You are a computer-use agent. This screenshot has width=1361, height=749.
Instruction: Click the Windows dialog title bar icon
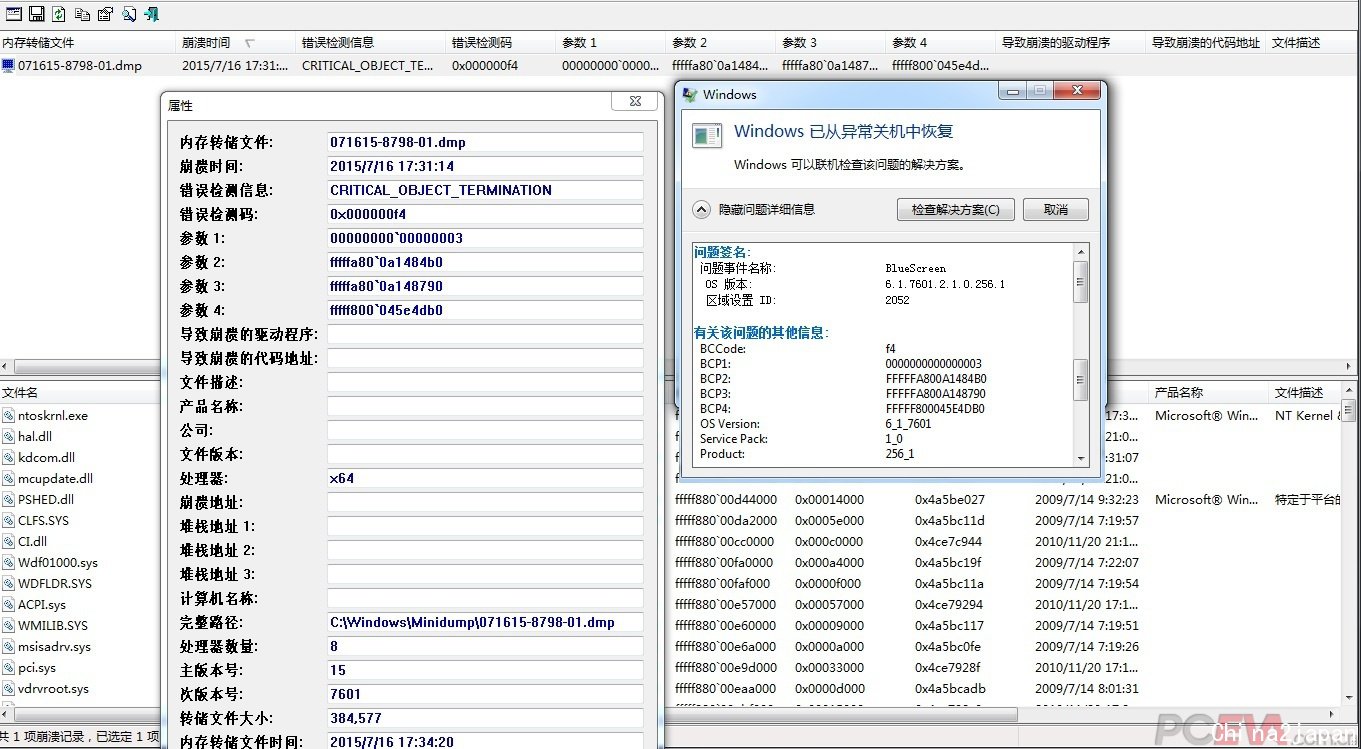pos(690,95)
